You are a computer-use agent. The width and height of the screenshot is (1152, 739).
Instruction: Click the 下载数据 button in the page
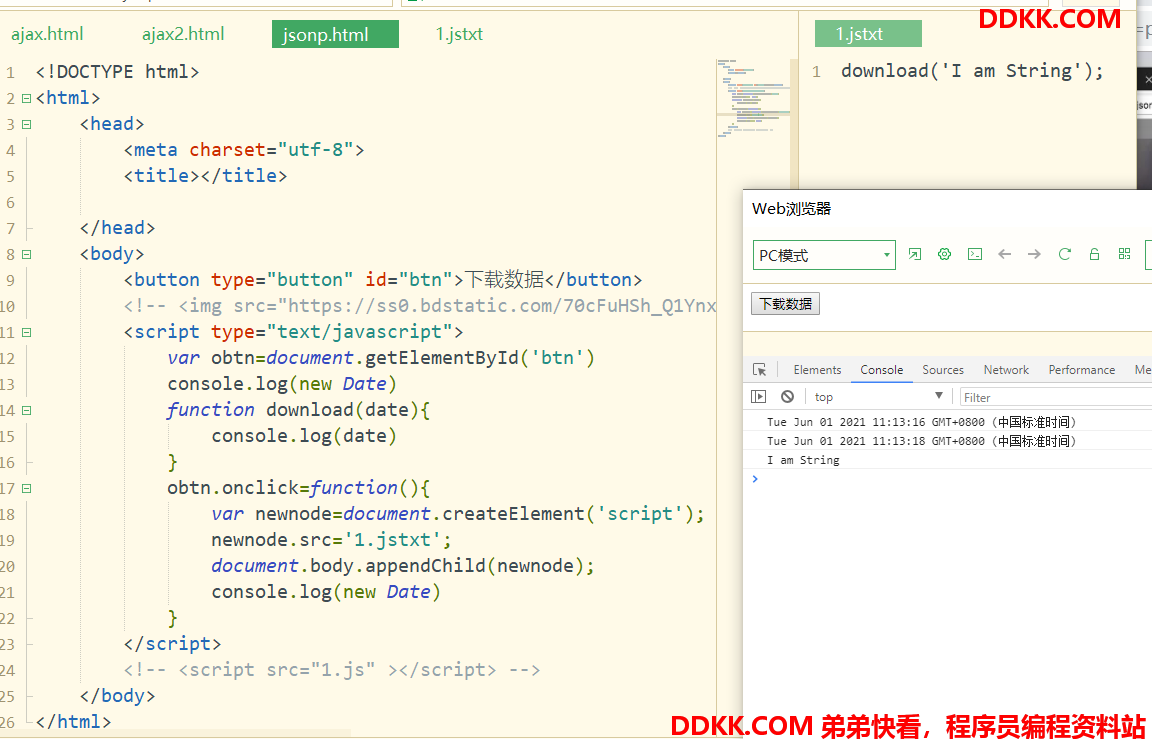(785, 303)
